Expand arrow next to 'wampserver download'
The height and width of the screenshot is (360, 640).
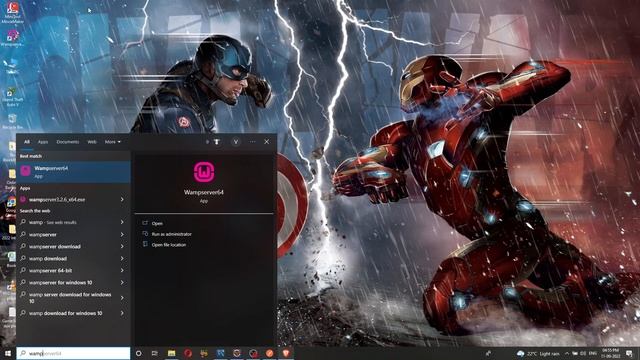tap(122, 247)
